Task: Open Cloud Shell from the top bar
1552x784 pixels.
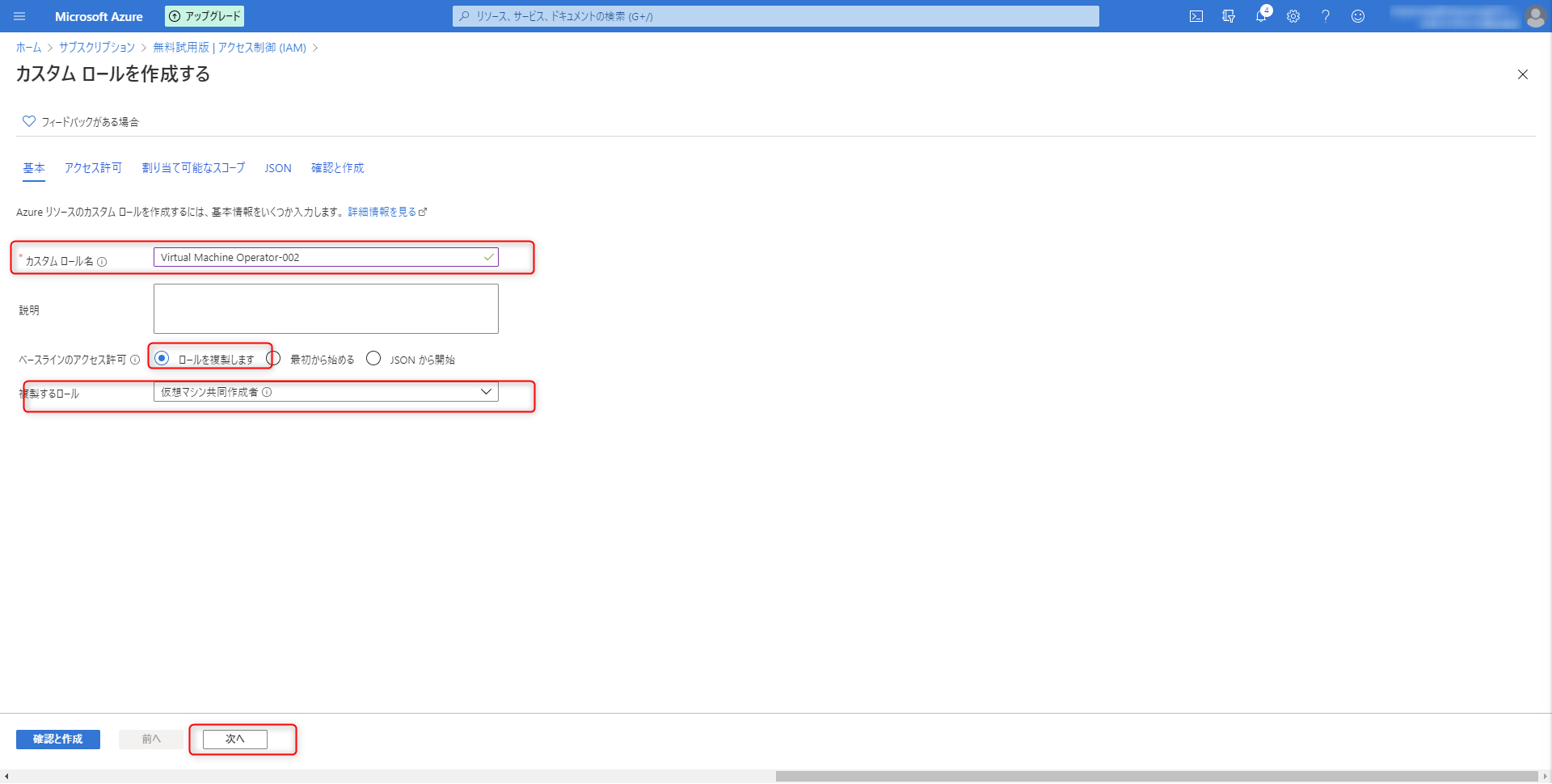Action: (x=1196, y=16)
